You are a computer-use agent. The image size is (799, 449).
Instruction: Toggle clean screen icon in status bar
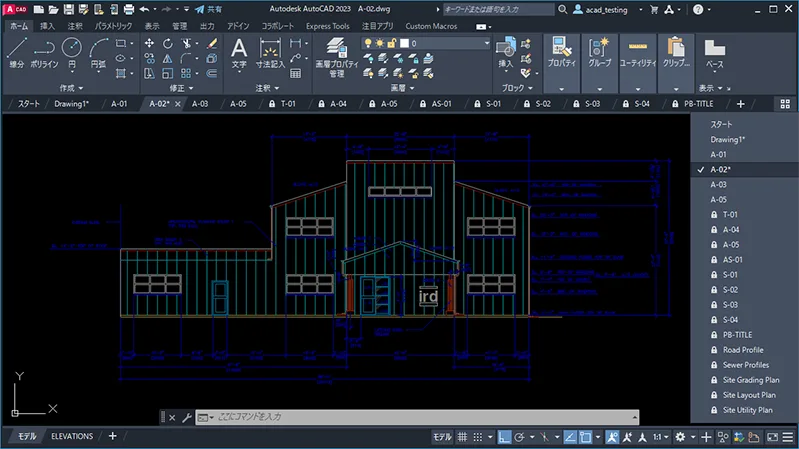pos(773,437)
